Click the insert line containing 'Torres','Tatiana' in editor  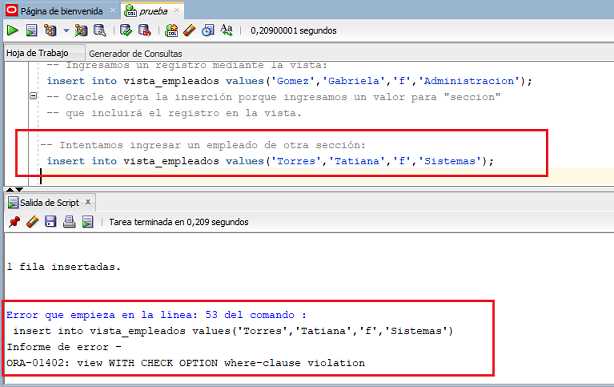click(x=270, y=161)
